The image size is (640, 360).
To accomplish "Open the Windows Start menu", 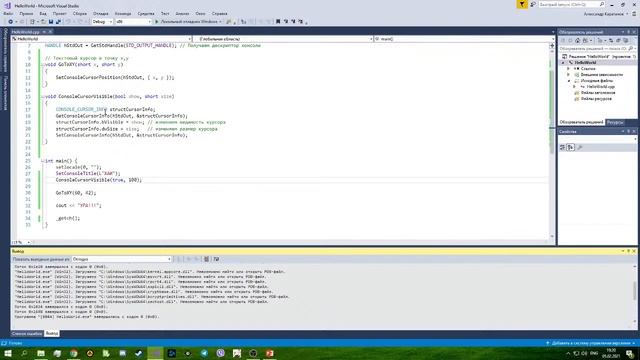I will click(8, 353).
